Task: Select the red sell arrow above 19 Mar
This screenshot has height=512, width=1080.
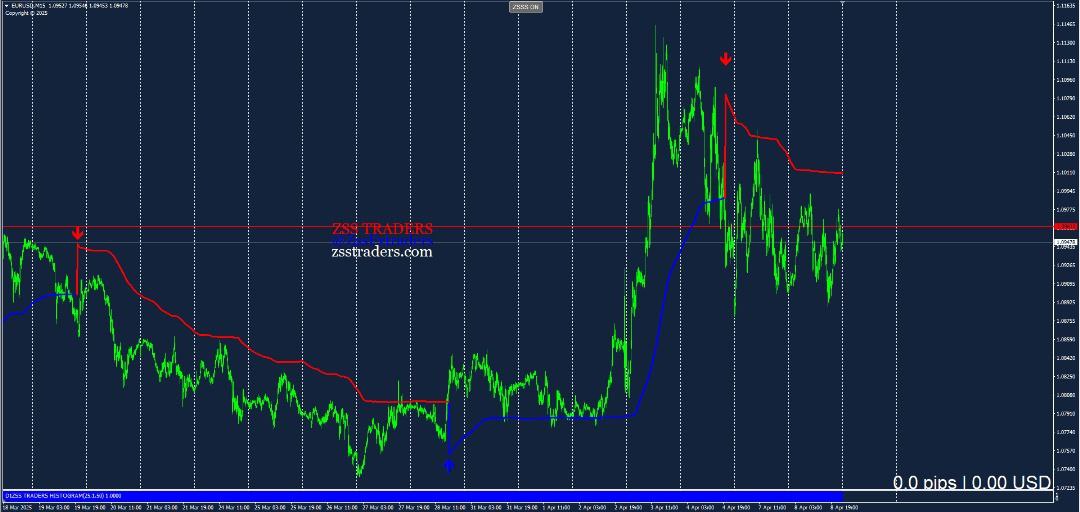Action: 77,233
